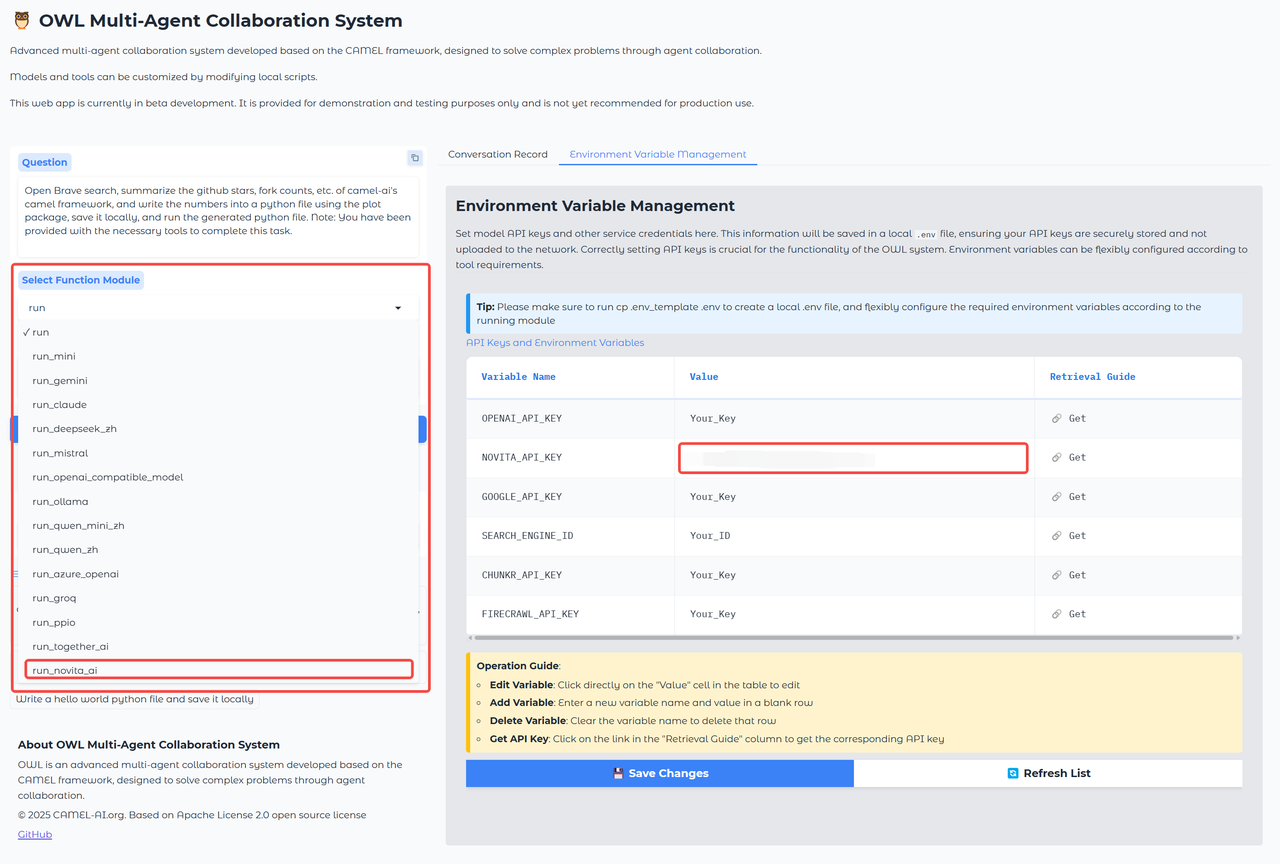
Task: Choose run_ollama from module list
Action: (218, 501)
